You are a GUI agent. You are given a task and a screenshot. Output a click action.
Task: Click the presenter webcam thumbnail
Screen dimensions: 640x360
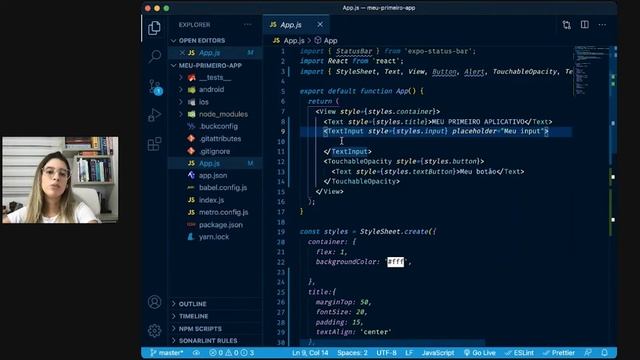60,180
